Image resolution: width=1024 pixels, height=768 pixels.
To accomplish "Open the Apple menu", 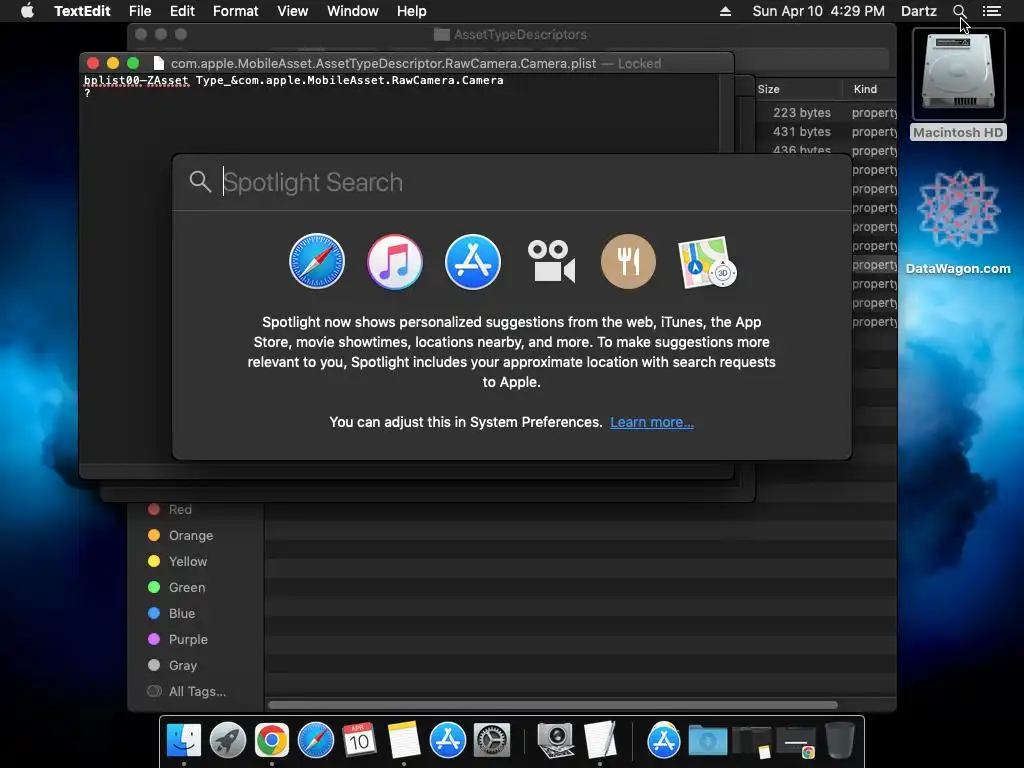I will tap(27, 11).
